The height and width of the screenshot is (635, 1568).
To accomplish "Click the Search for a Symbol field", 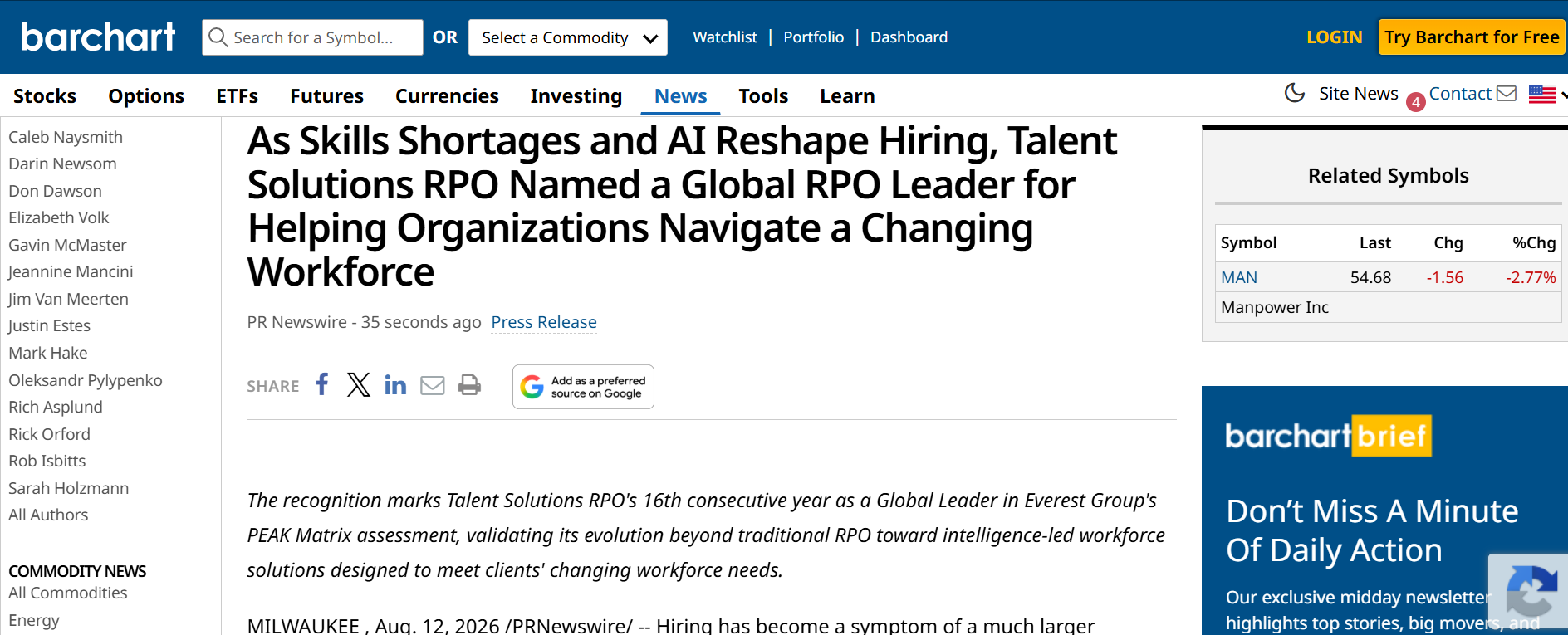I will [312, 37].
